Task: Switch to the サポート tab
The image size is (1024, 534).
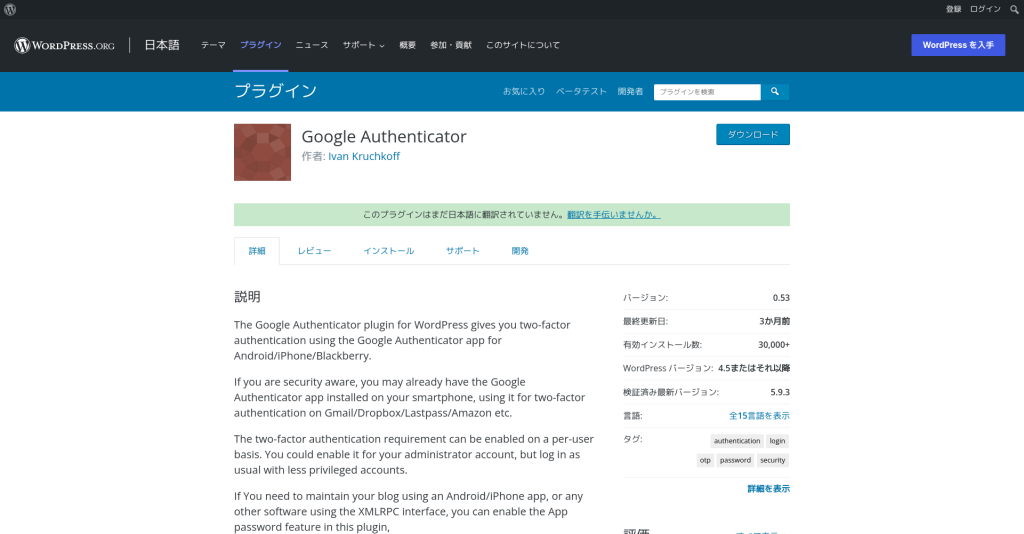Action: click(462, 251)
